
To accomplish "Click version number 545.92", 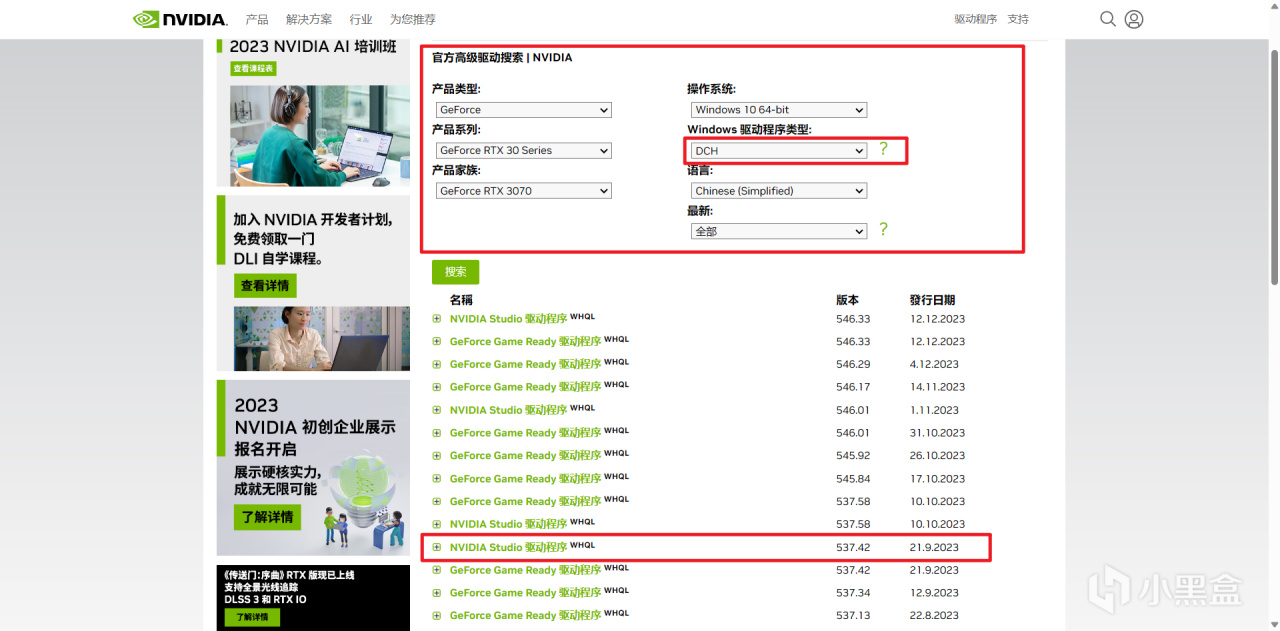I will pos(853,456).
